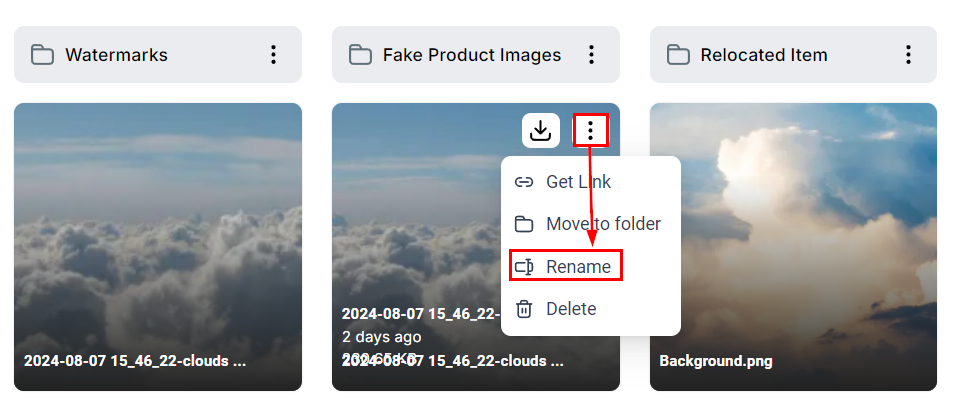Click the Relocated Item folder icon
This screenshot has width=964, height=415.
(x=678, y=55)
